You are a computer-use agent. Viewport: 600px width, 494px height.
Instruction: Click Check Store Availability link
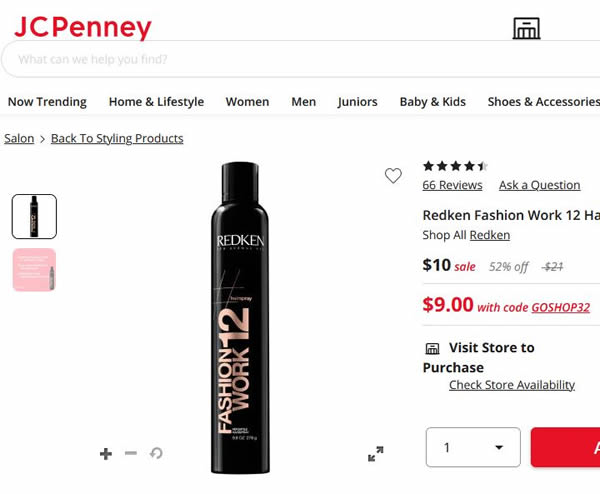pyautogui.click(x=511, y=385)
